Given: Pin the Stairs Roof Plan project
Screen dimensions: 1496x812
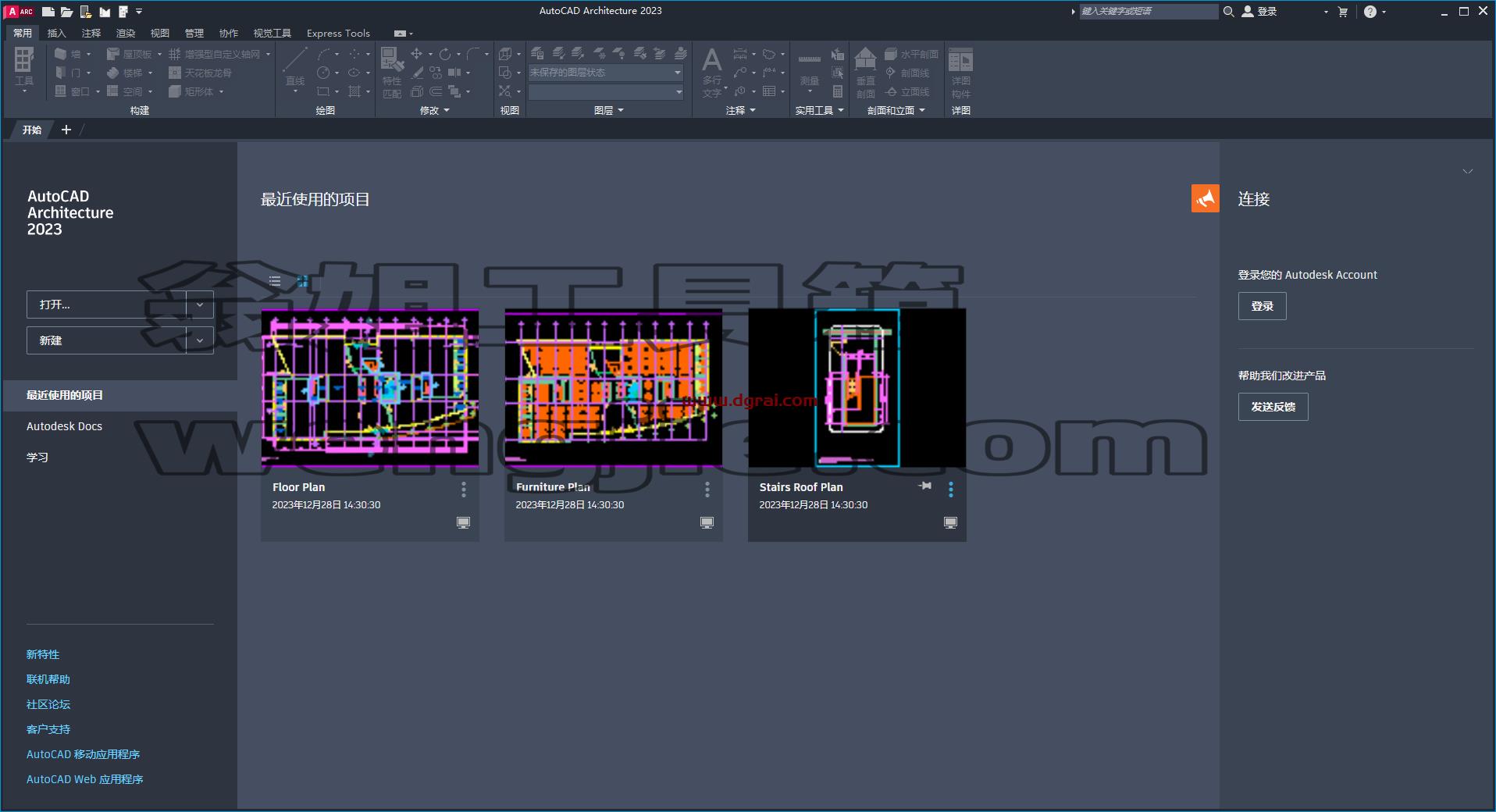Looking at the screenshot, I should [x=925, y=486].
